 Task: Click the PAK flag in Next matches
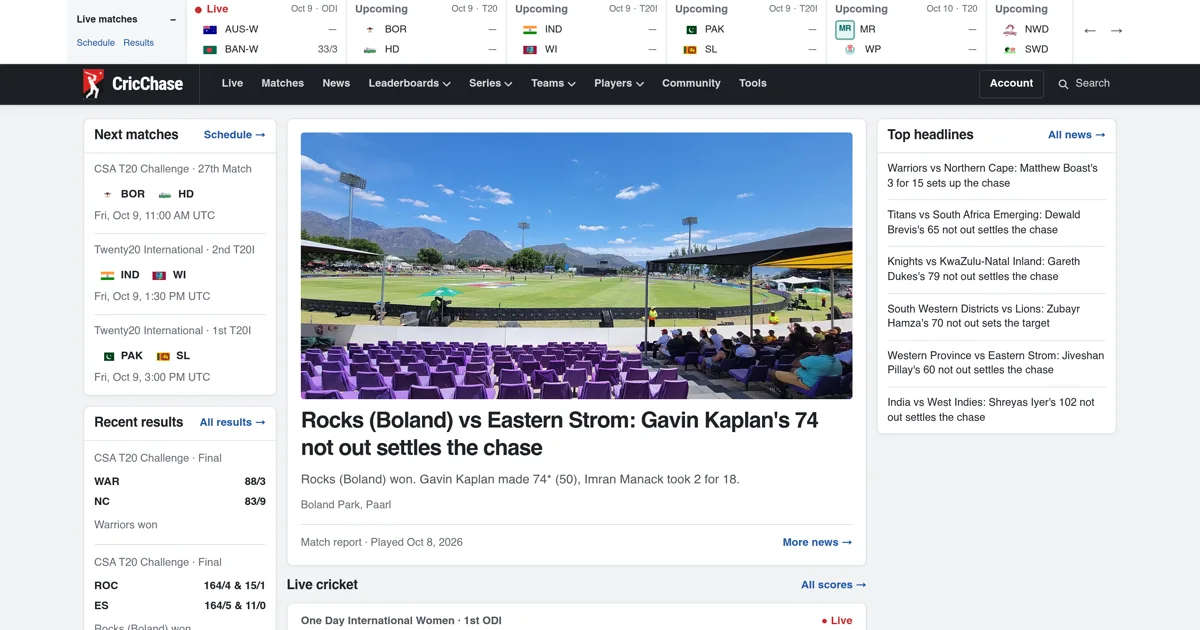(108, 356)
